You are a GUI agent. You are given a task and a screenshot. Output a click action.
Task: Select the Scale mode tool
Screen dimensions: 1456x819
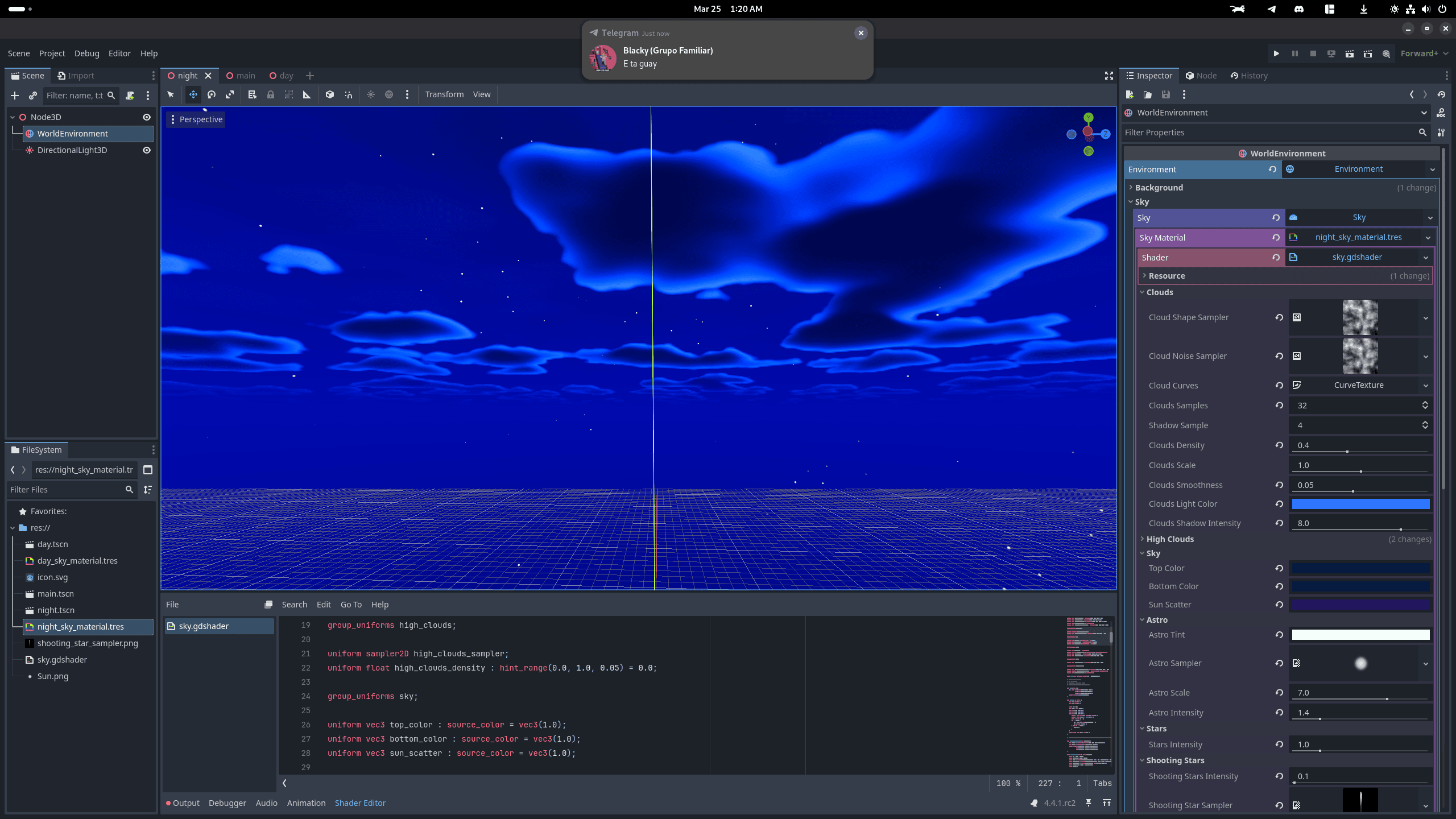coord(230,94)
